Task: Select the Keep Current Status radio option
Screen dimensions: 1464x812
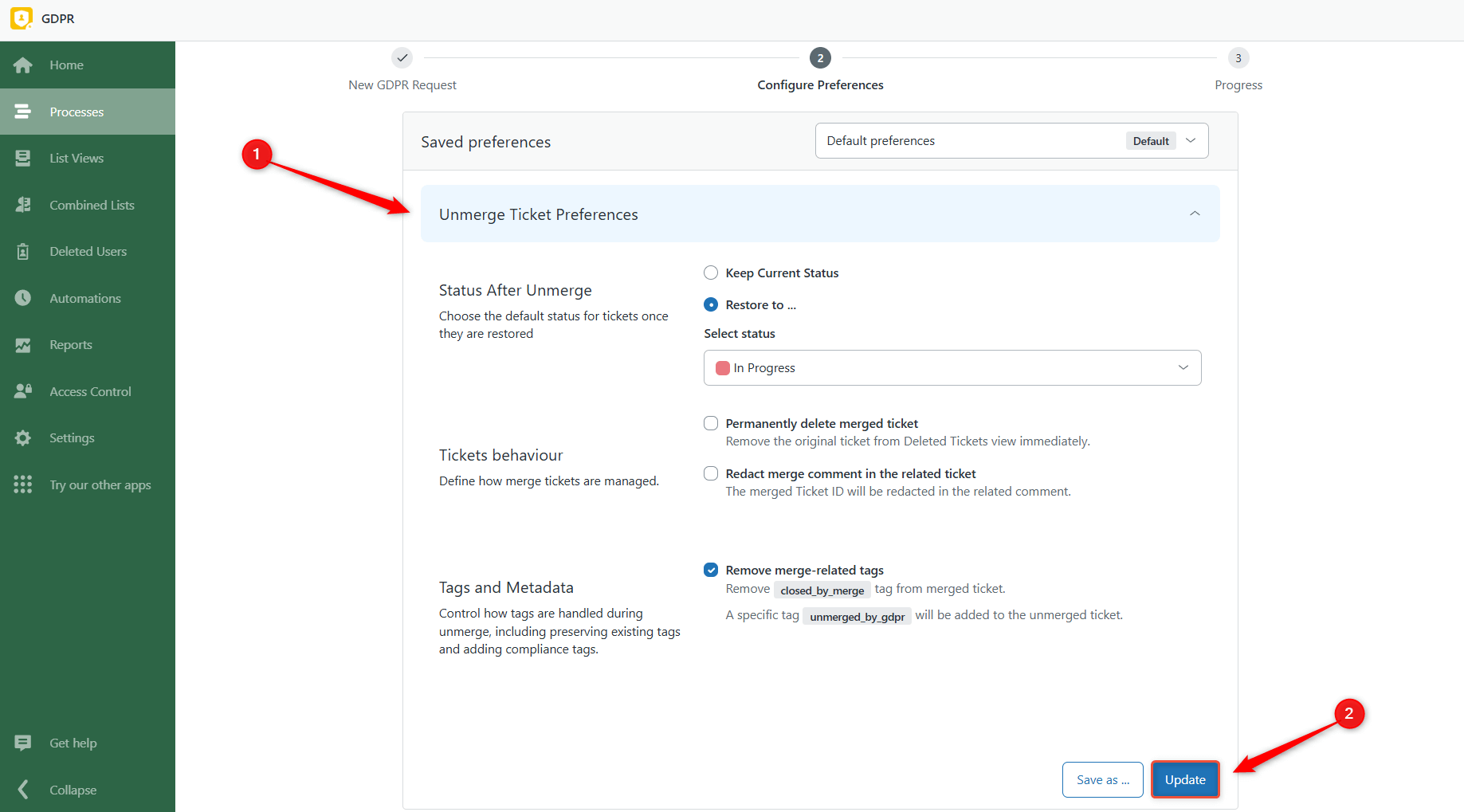Action: [x=711, y=273]
